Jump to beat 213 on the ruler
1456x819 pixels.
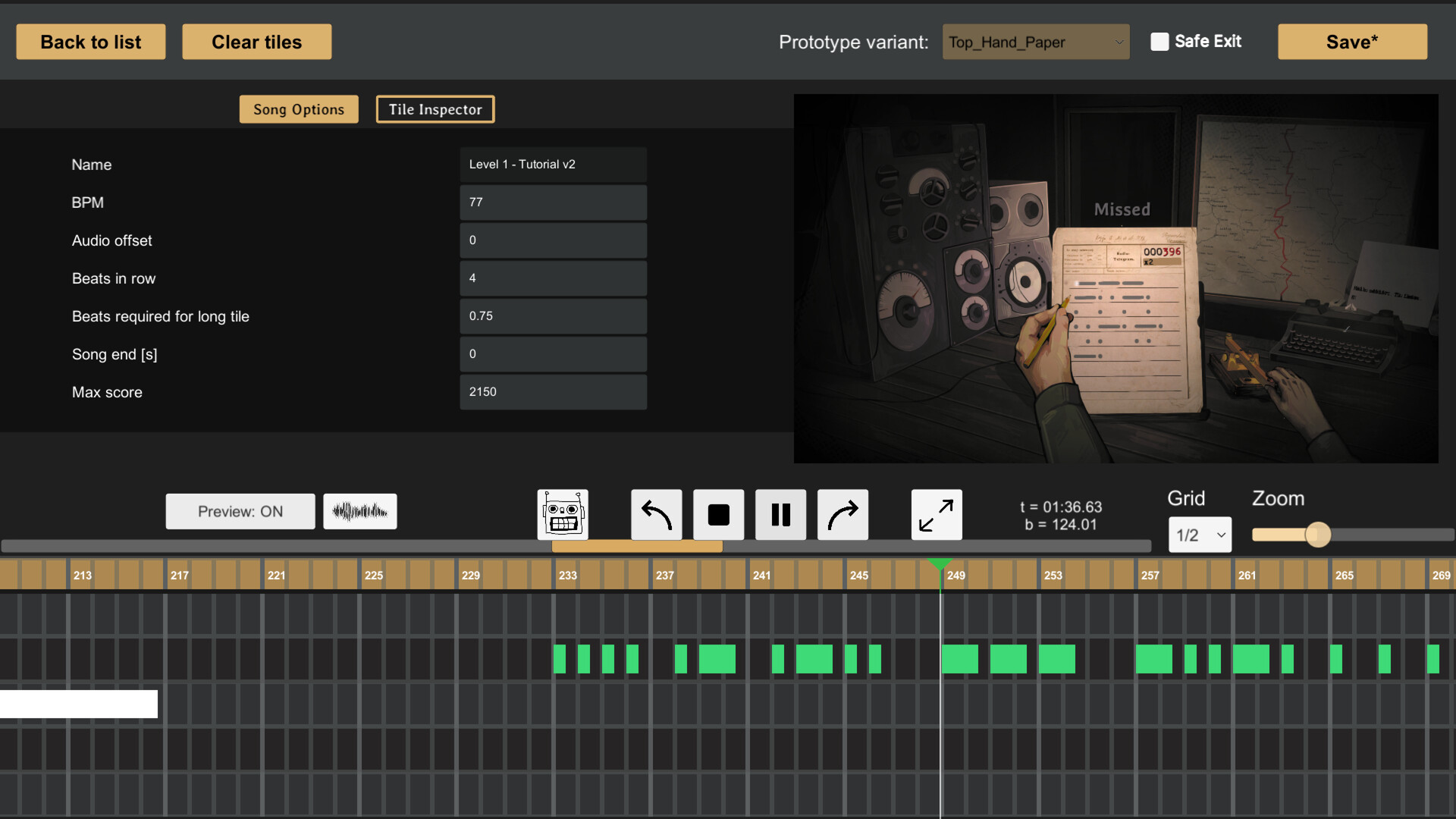(82, 575)
